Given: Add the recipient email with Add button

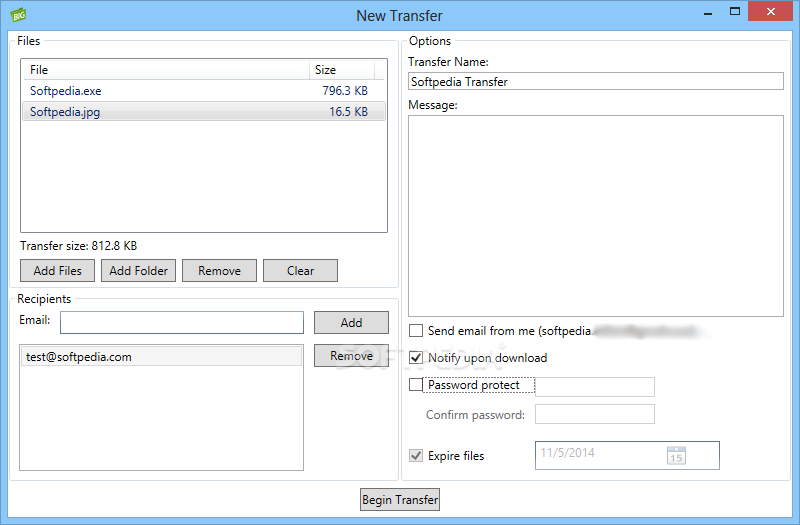Looking at the screenshot, I should [351, 322].
